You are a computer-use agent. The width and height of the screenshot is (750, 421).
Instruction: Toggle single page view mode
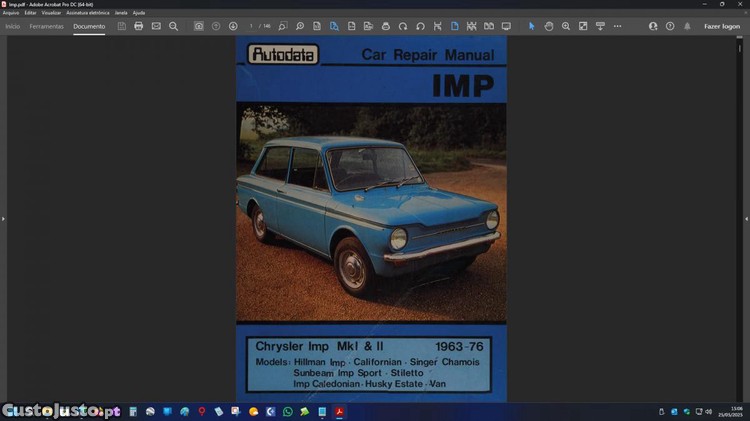coord(454,26)
